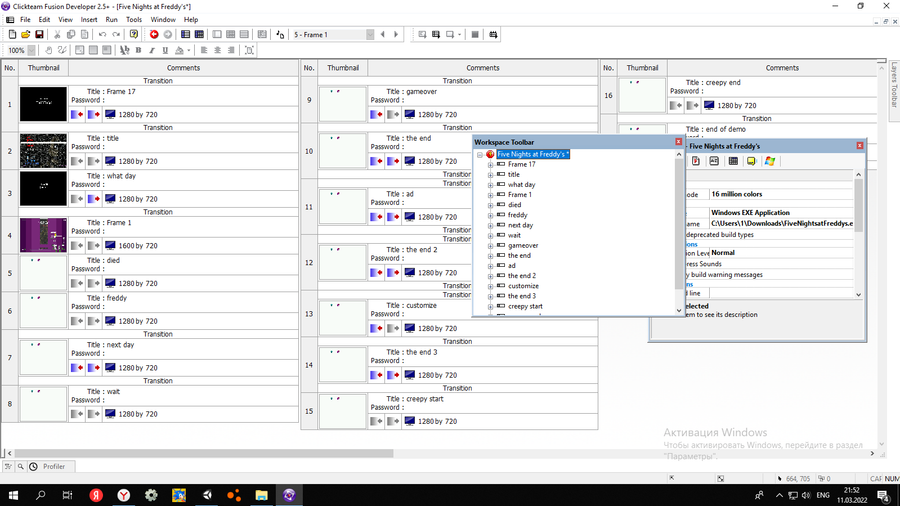Select the next day frame in Workspace tree
The height and width of the screenshot is (506, 900).
point(520,225)
